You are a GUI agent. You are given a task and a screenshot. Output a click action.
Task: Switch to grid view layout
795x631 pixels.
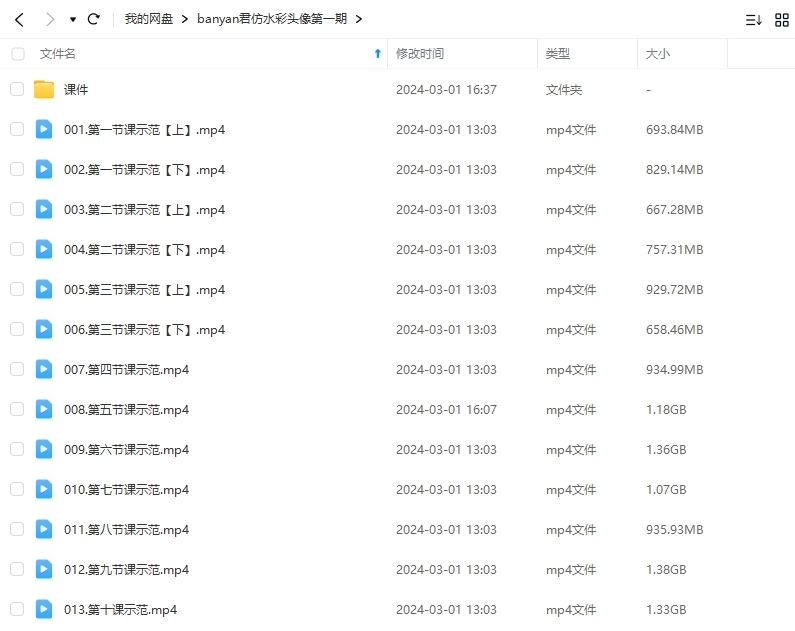782,19
